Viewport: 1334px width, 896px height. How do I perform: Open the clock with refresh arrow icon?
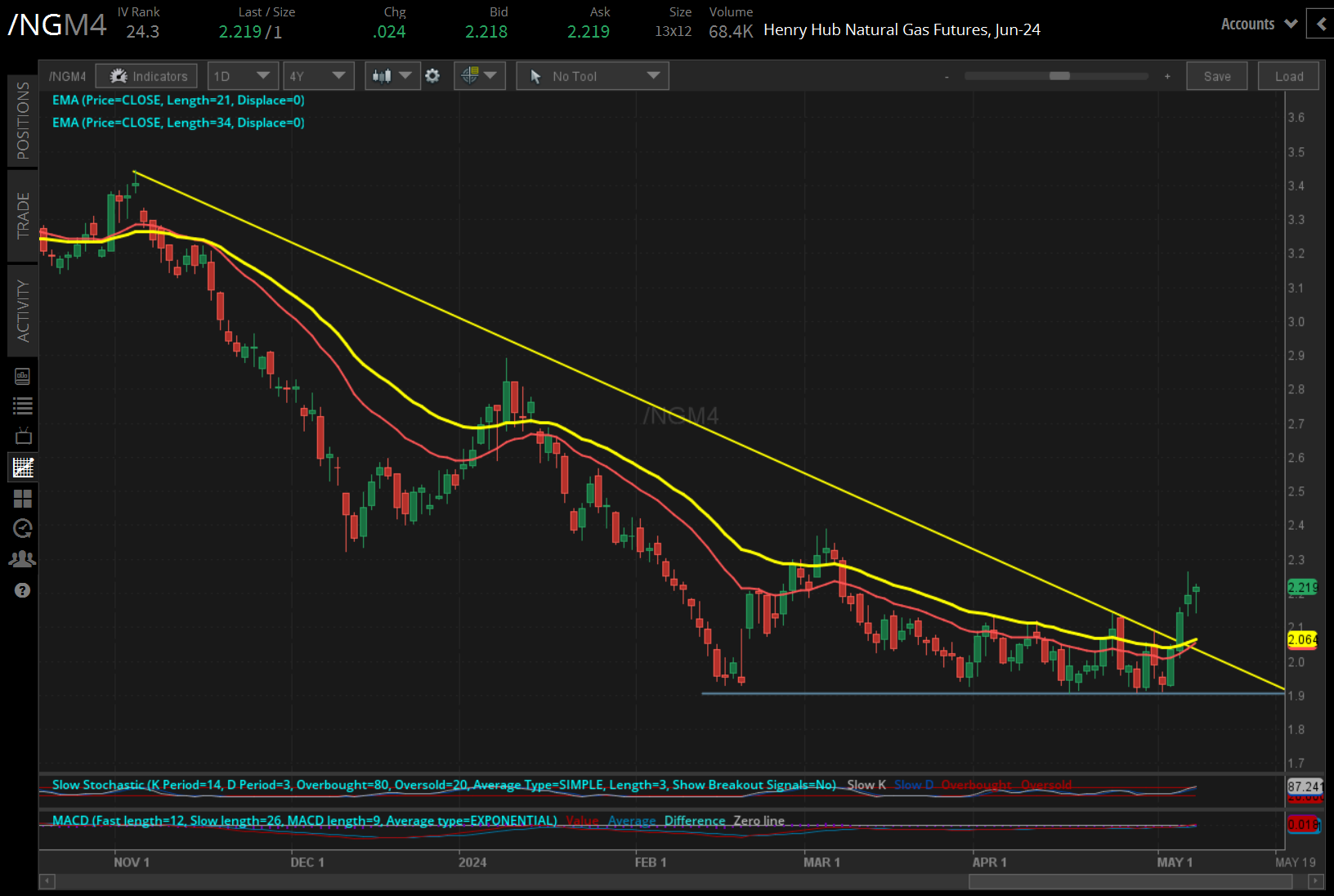pyautogui.click(x=23, y=529)
